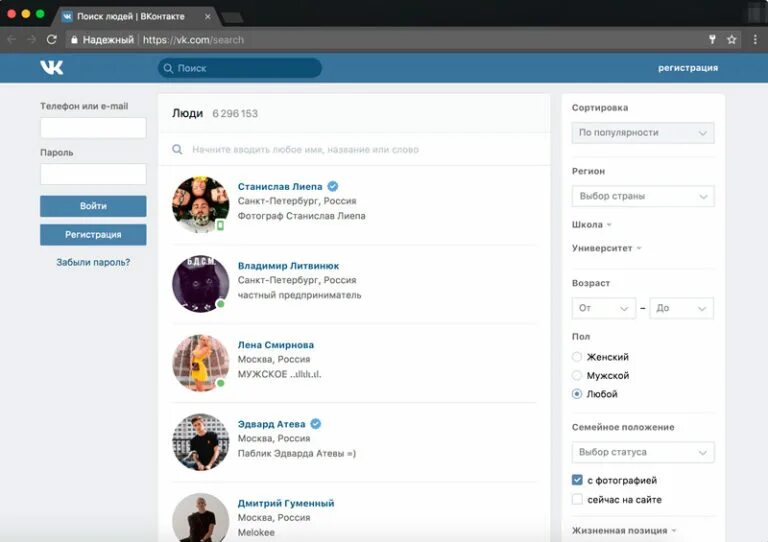Open the Выбор статуса dropdown
768x542 pixels.
point(643,452)
